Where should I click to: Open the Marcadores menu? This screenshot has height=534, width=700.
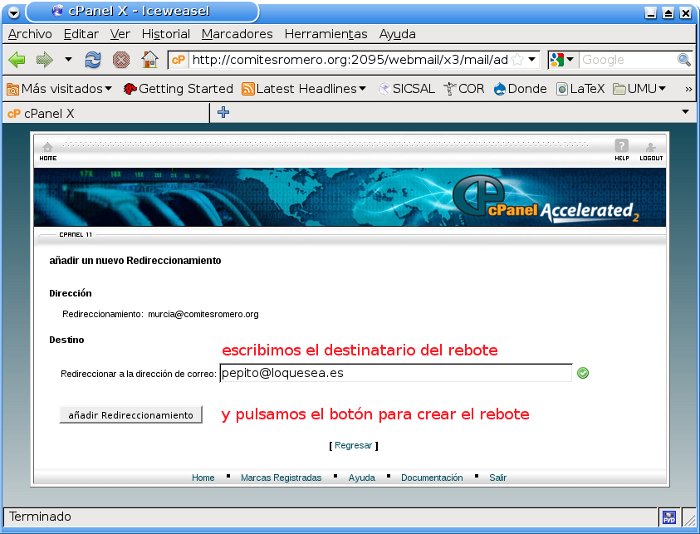[237, 33]
